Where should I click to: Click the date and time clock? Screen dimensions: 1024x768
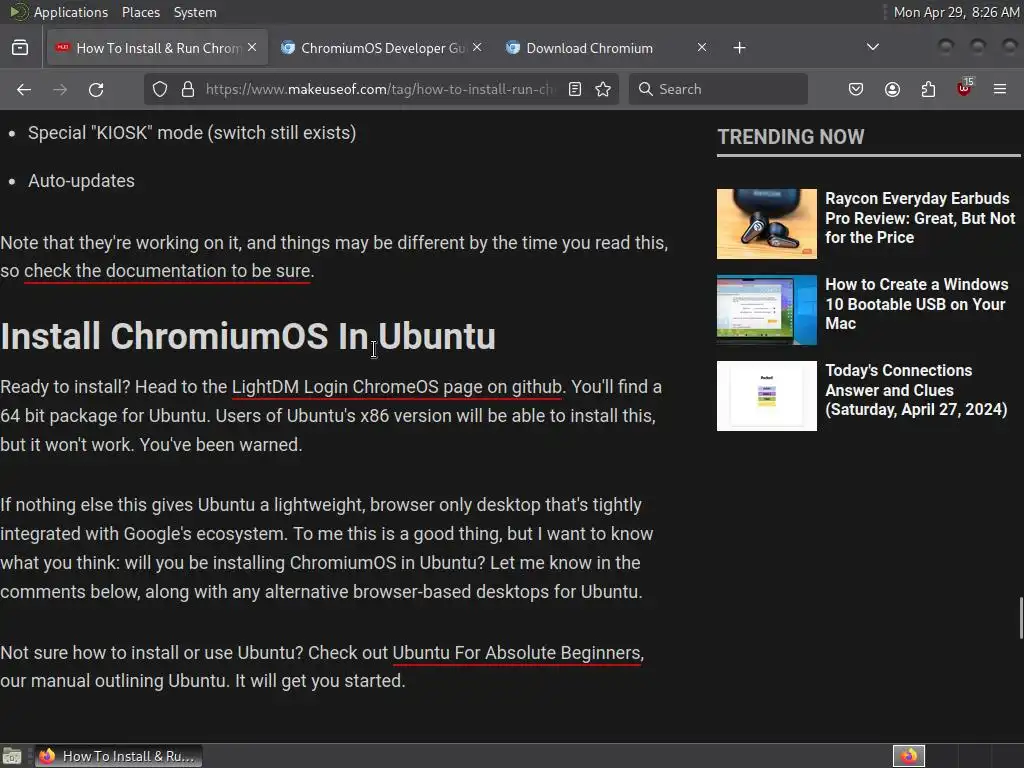click(955, 12)
